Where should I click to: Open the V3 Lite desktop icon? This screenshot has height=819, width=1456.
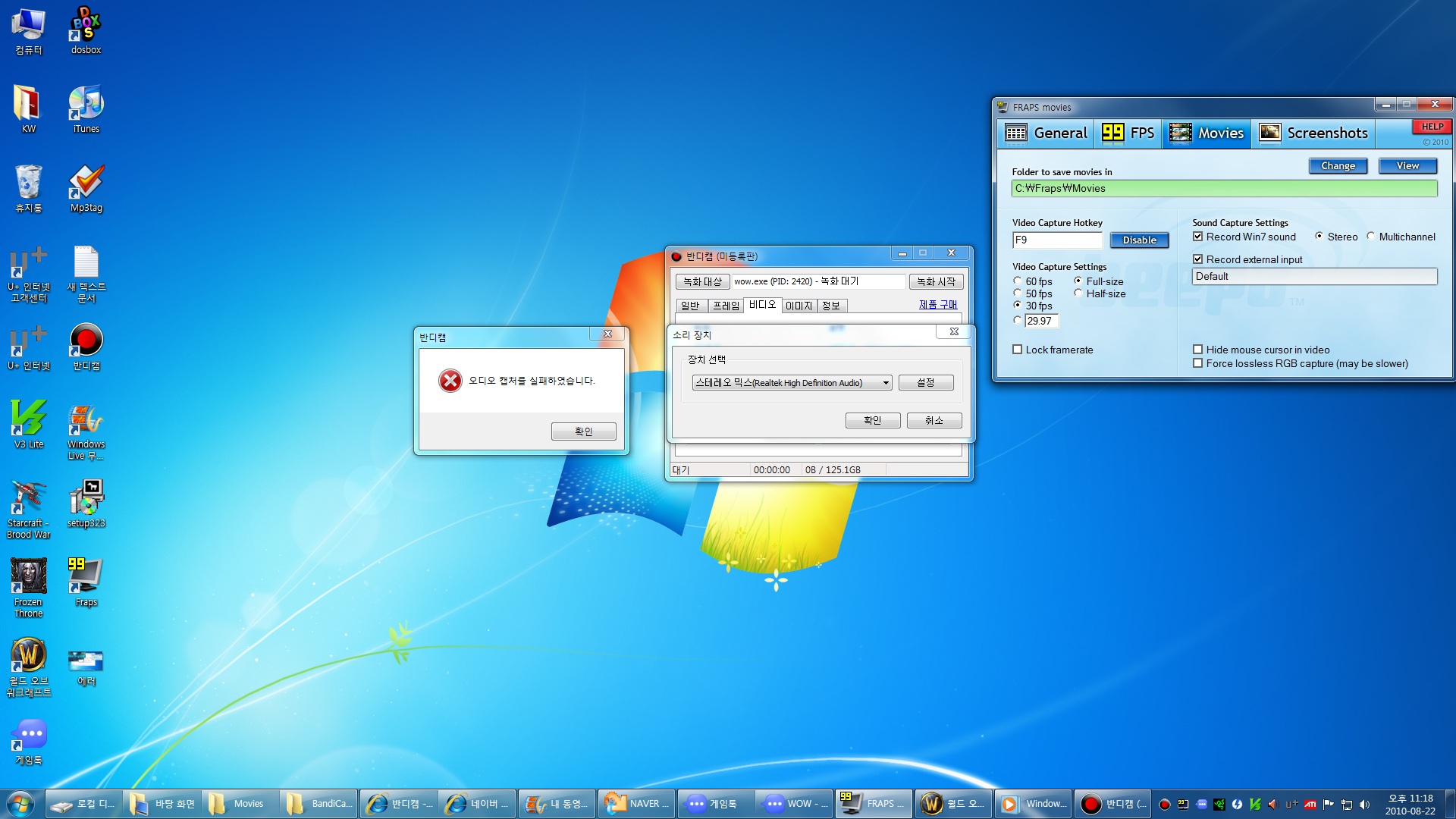point(28,425)
